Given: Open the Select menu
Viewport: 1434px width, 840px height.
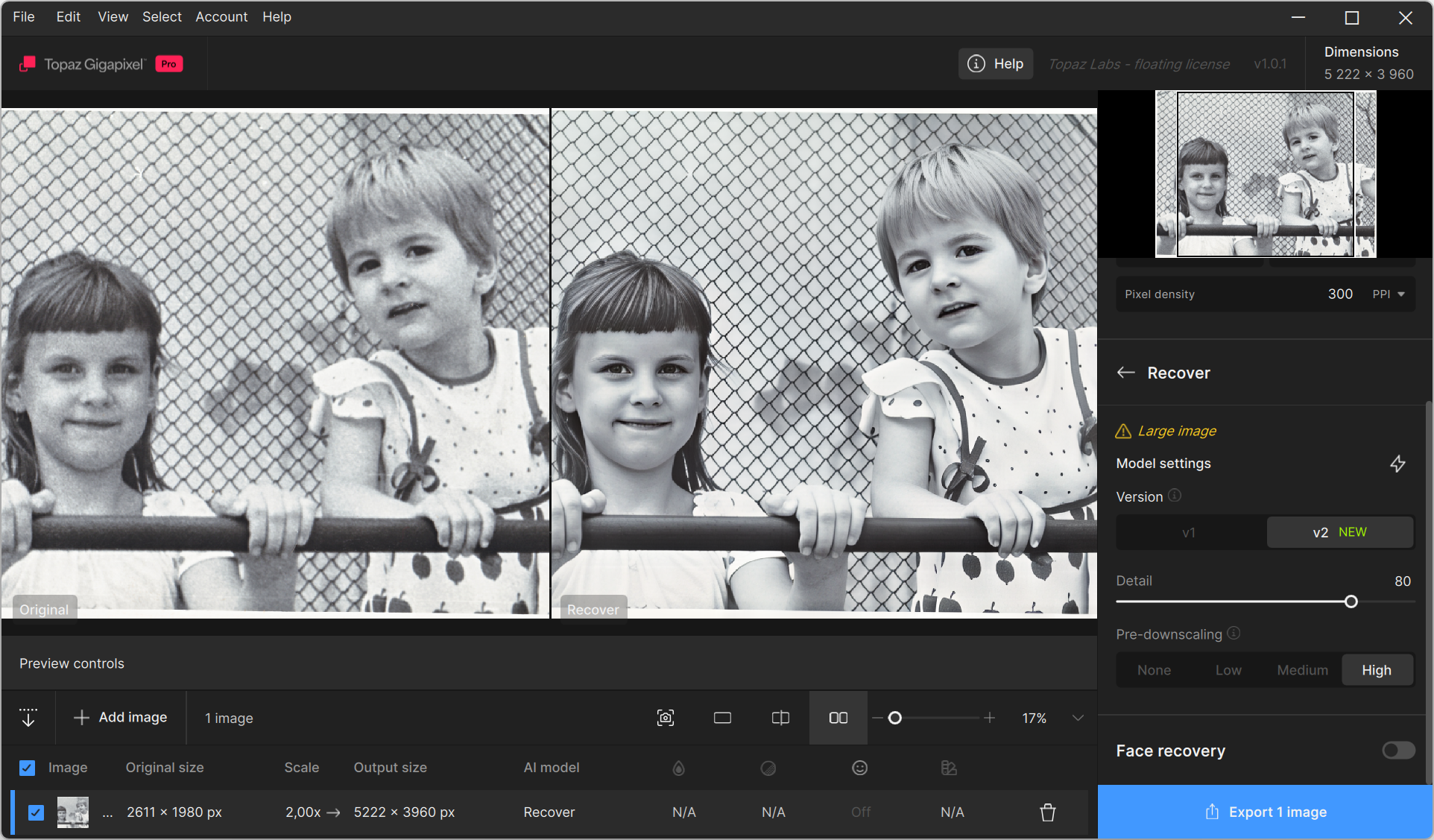Looking at the screenshot, I should (162, 16).
